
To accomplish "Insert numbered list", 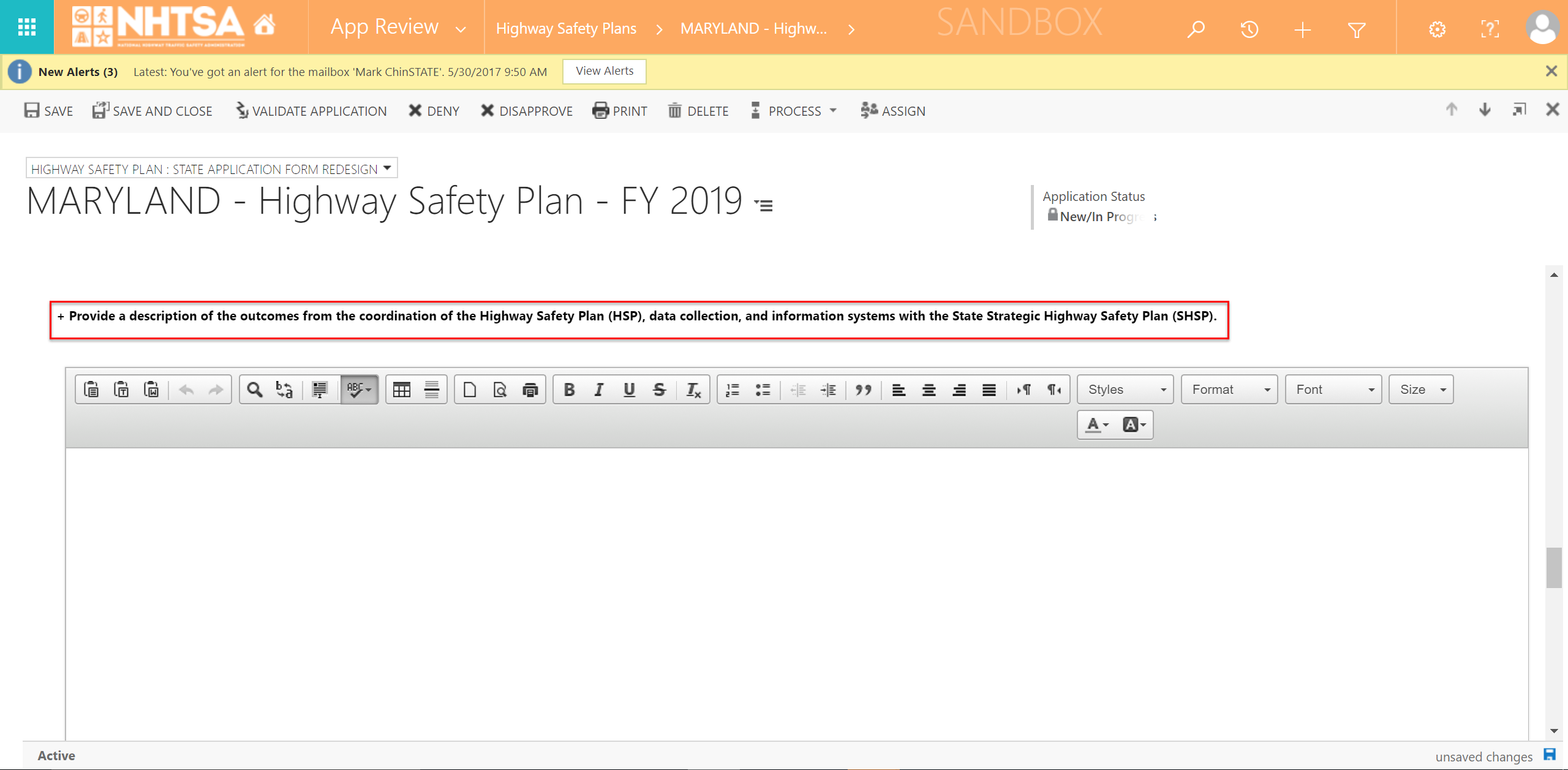I will point(733,390).
